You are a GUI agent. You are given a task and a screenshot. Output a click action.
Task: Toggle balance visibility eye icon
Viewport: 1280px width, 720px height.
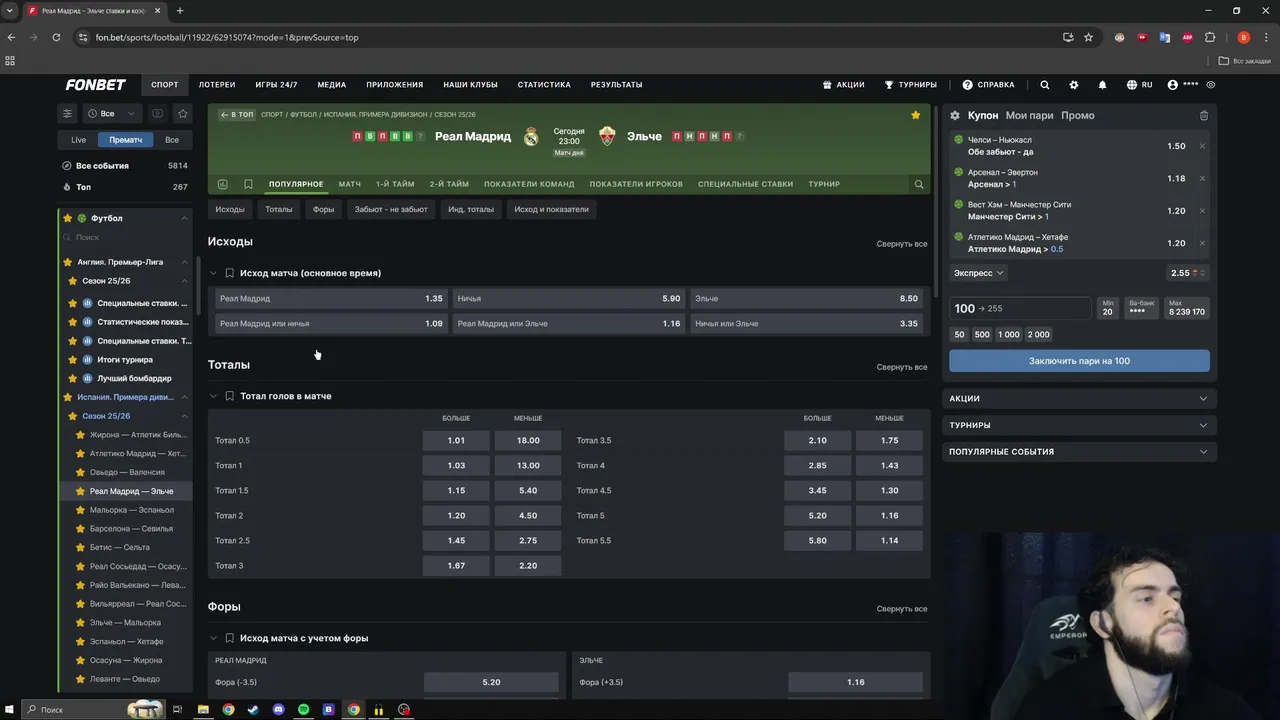1211,85
